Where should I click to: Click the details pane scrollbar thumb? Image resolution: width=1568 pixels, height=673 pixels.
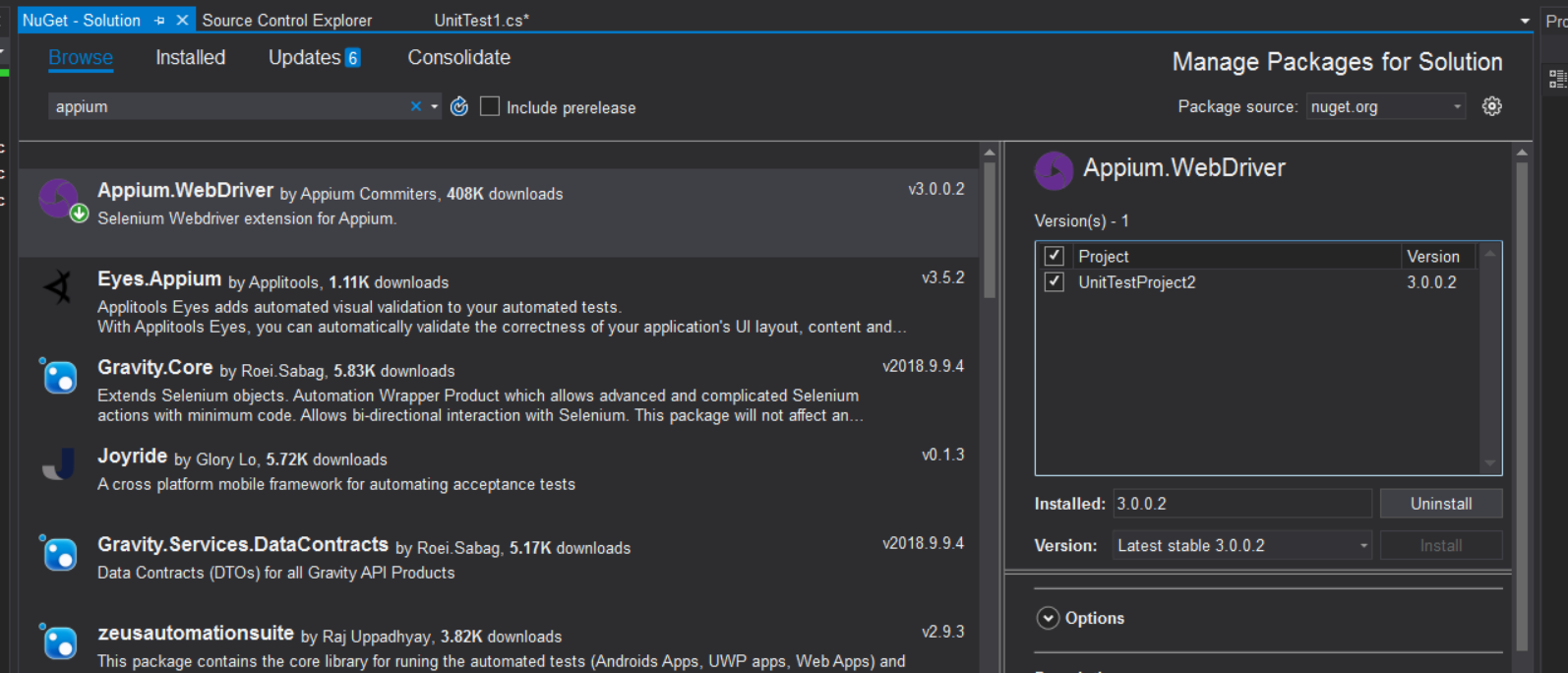click(x=1522, y=405)
